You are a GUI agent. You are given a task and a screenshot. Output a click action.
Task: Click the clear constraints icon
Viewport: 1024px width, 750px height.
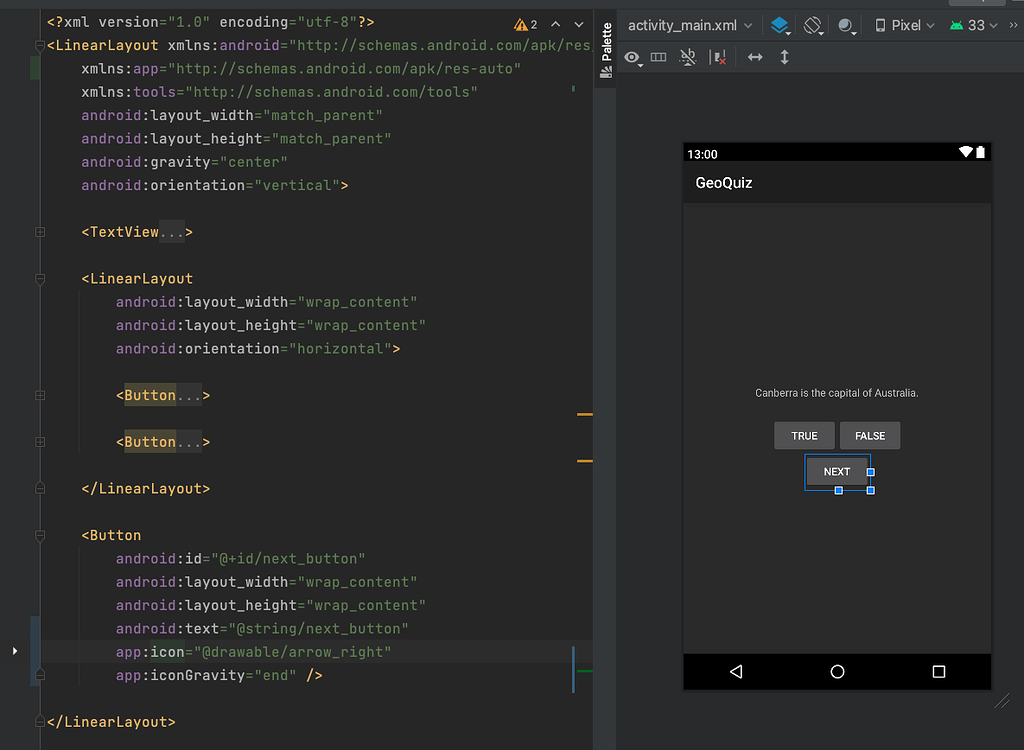click(718, 58)
